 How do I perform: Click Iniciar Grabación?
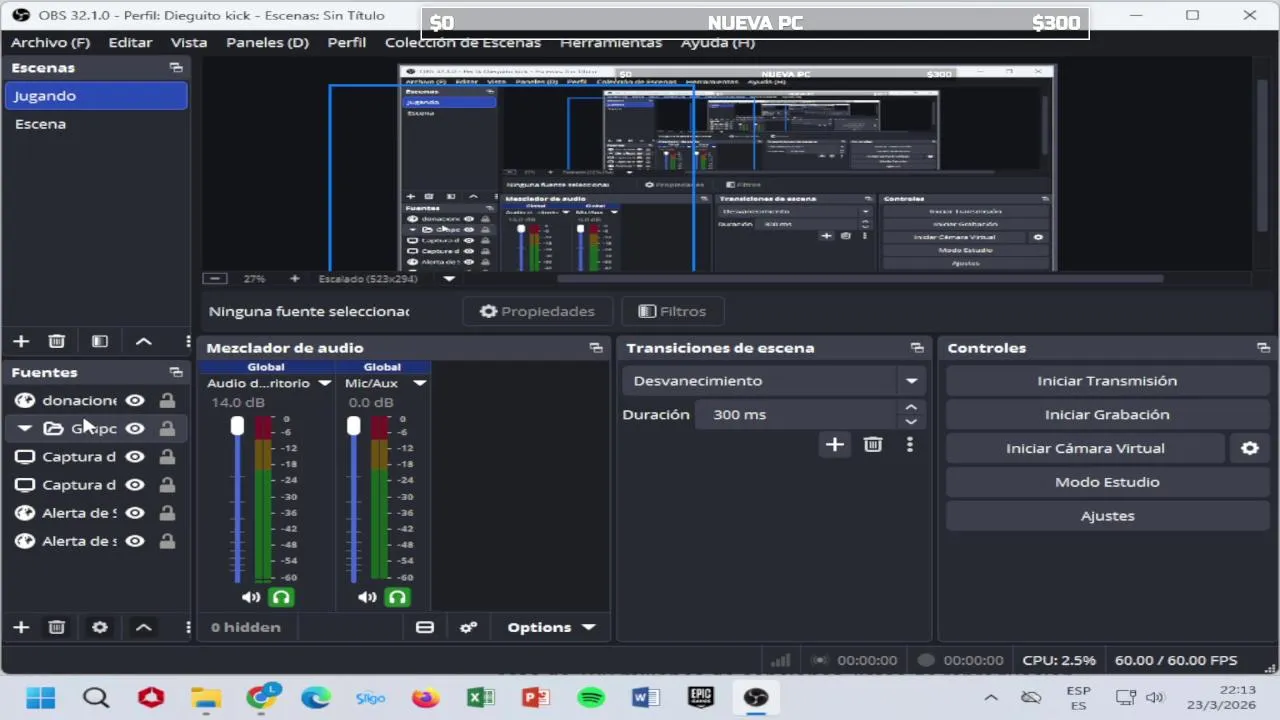1107,414
